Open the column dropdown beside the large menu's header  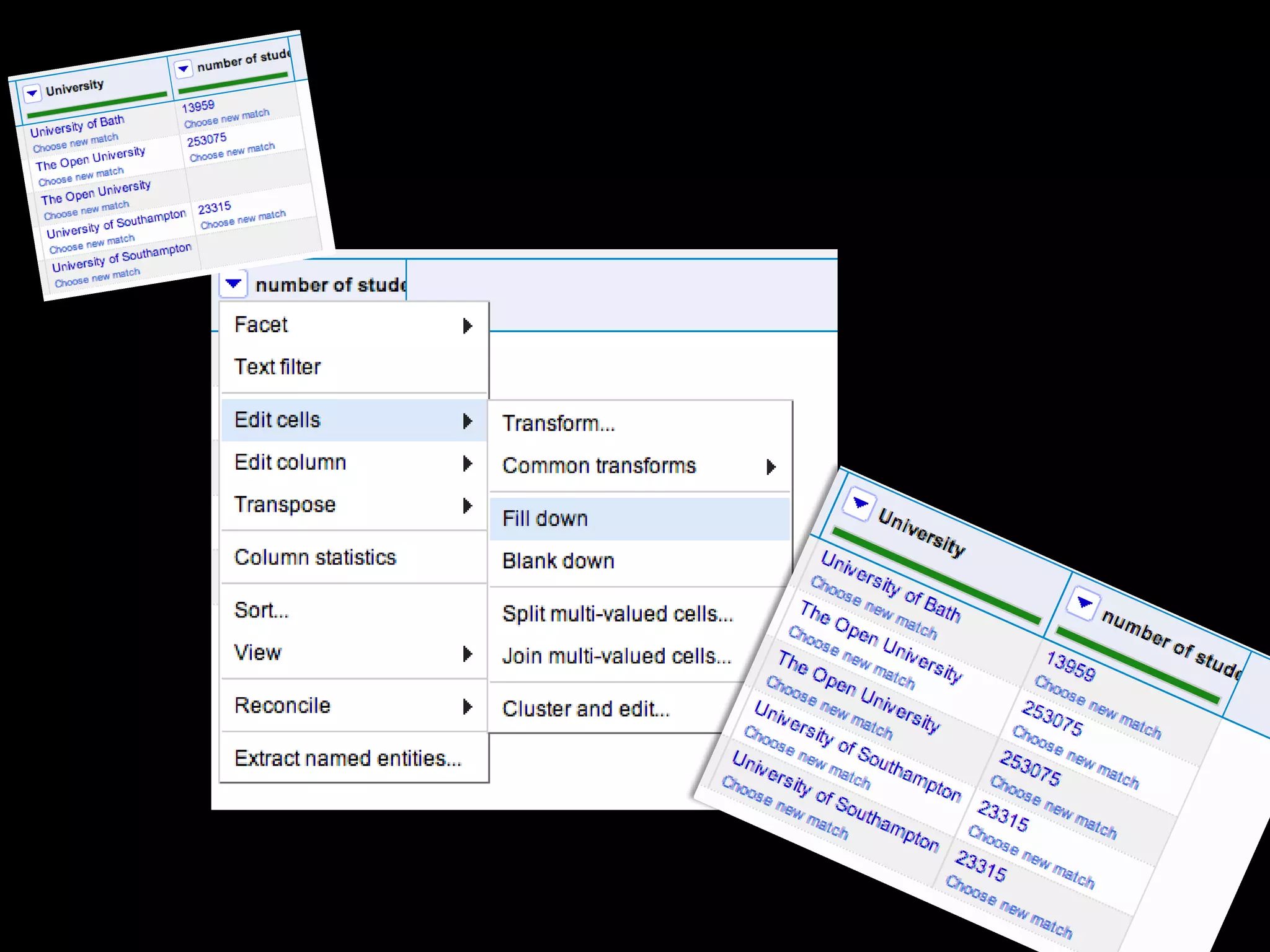click(233, 284)
